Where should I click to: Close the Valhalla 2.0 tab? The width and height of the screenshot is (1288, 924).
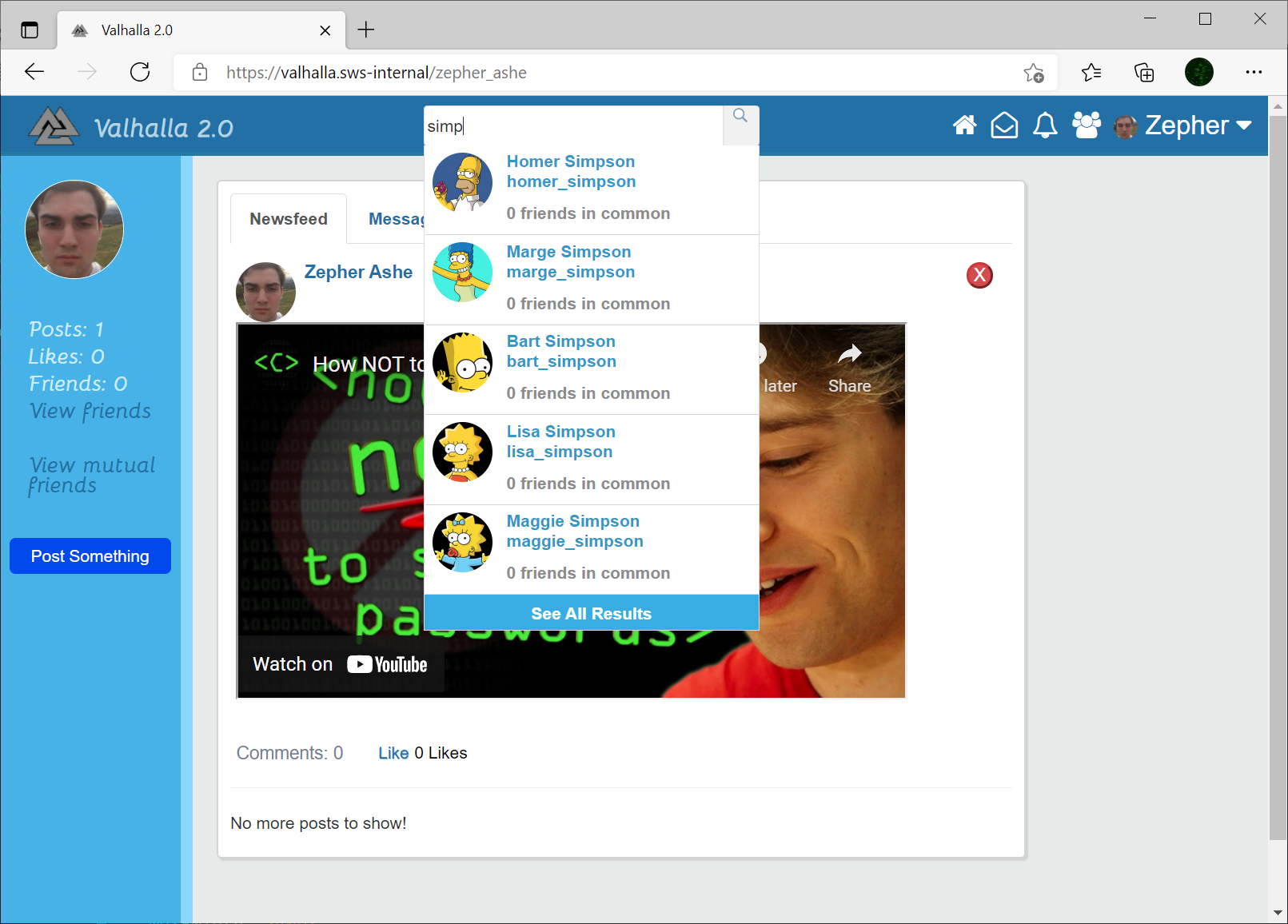pyautogui.click(x=325, y=30)
